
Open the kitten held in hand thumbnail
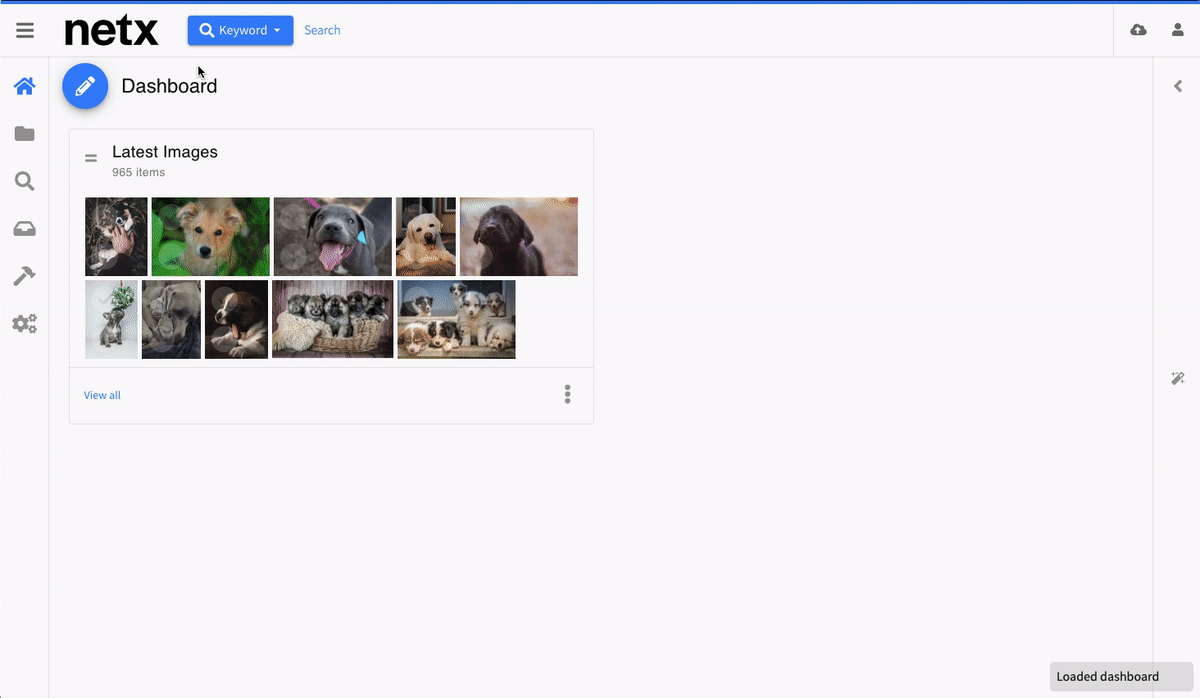[116, 237]
